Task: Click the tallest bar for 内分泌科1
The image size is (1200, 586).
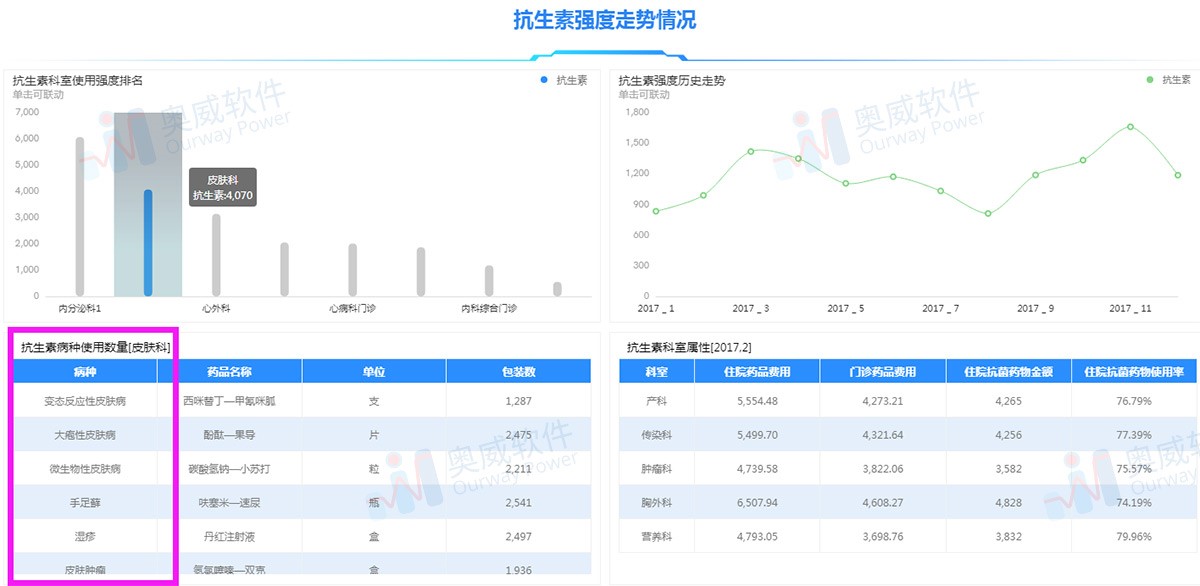Action: click(x=80, y=216)
